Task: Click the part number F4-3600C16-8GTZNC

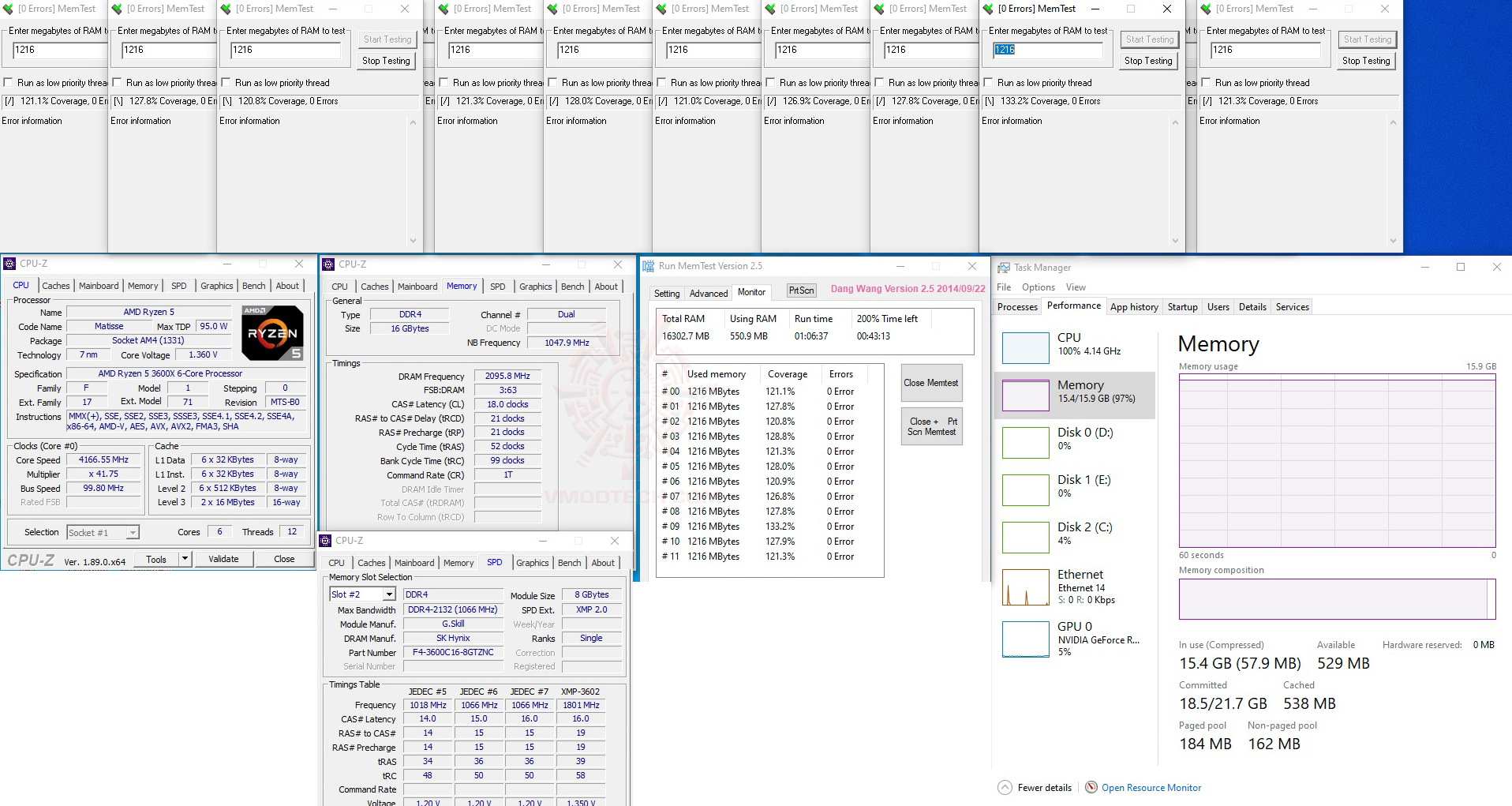Action: pyautogui.click(x=453, y=653)
